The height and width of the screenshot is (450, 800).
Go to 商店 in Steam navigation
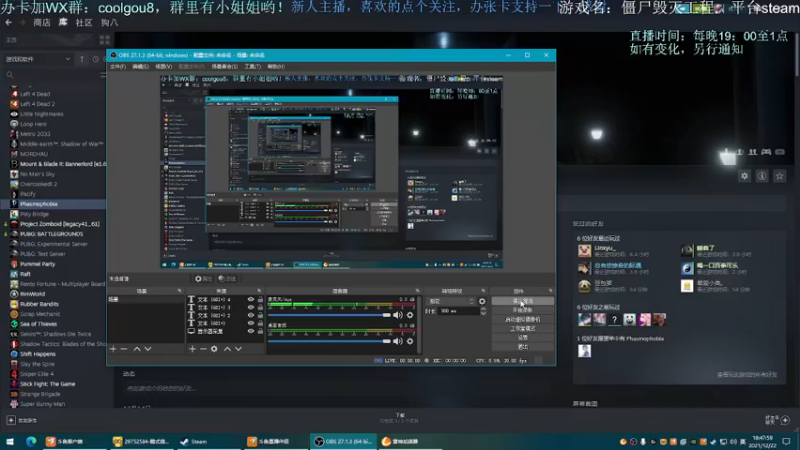point(42,22)
